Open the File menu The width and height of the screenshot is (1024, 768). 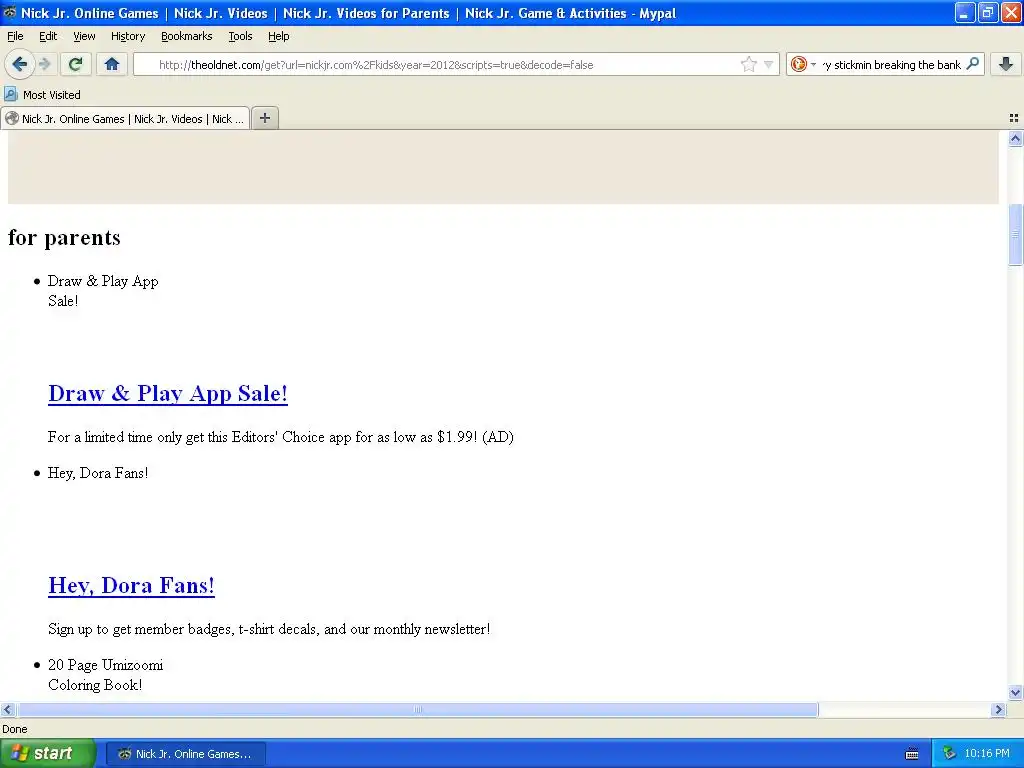pos(15,36)
